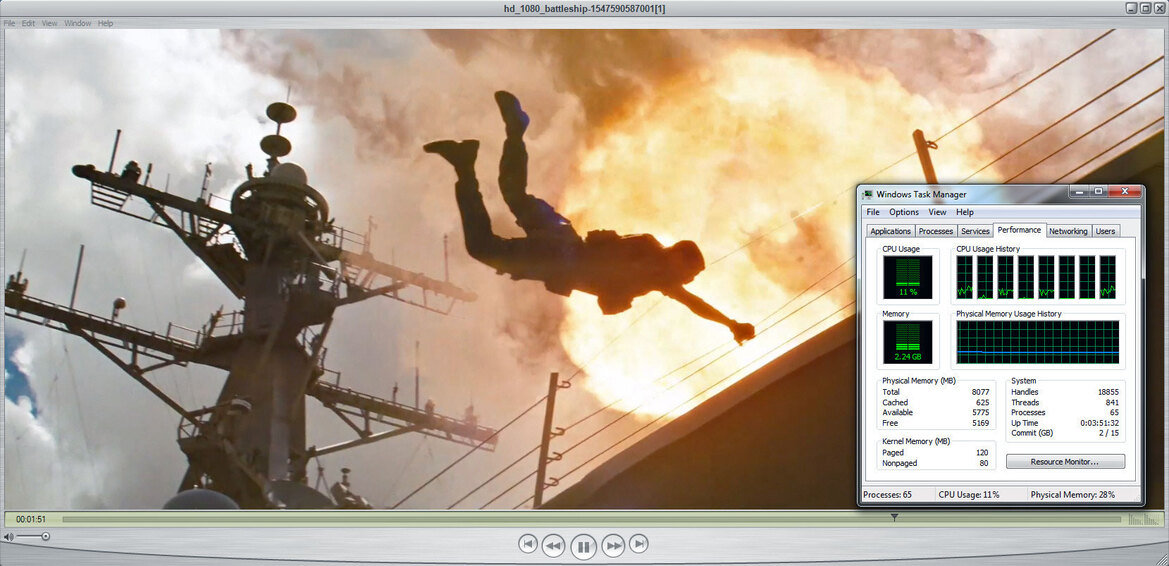The height and width of the screenshot is (566, 1169).
Task: Close the Windows Task Manager window
Action: (1124, 192)
